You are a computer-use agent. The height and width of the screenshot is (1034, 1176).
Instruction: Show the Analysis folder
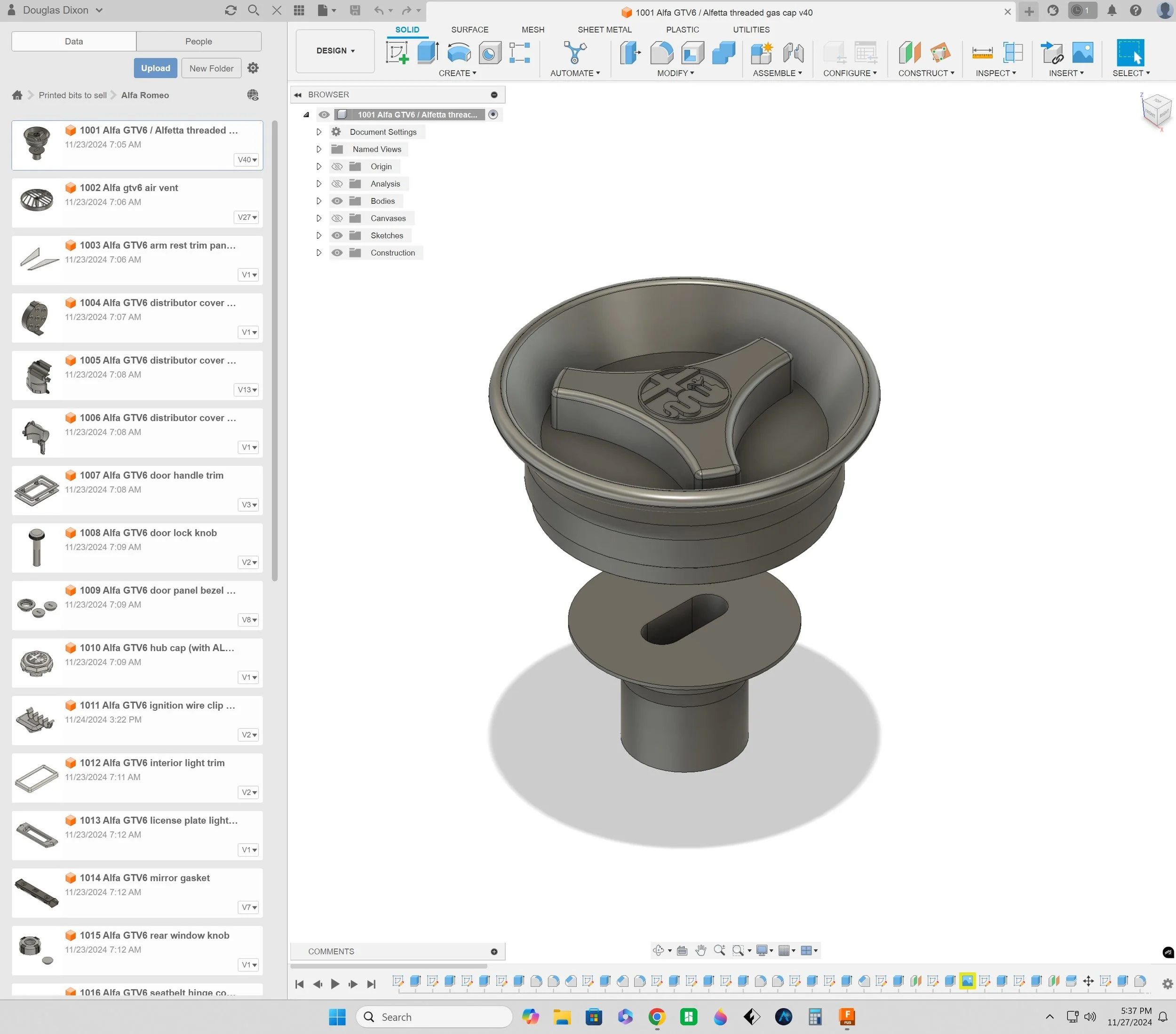coord(337,183)
